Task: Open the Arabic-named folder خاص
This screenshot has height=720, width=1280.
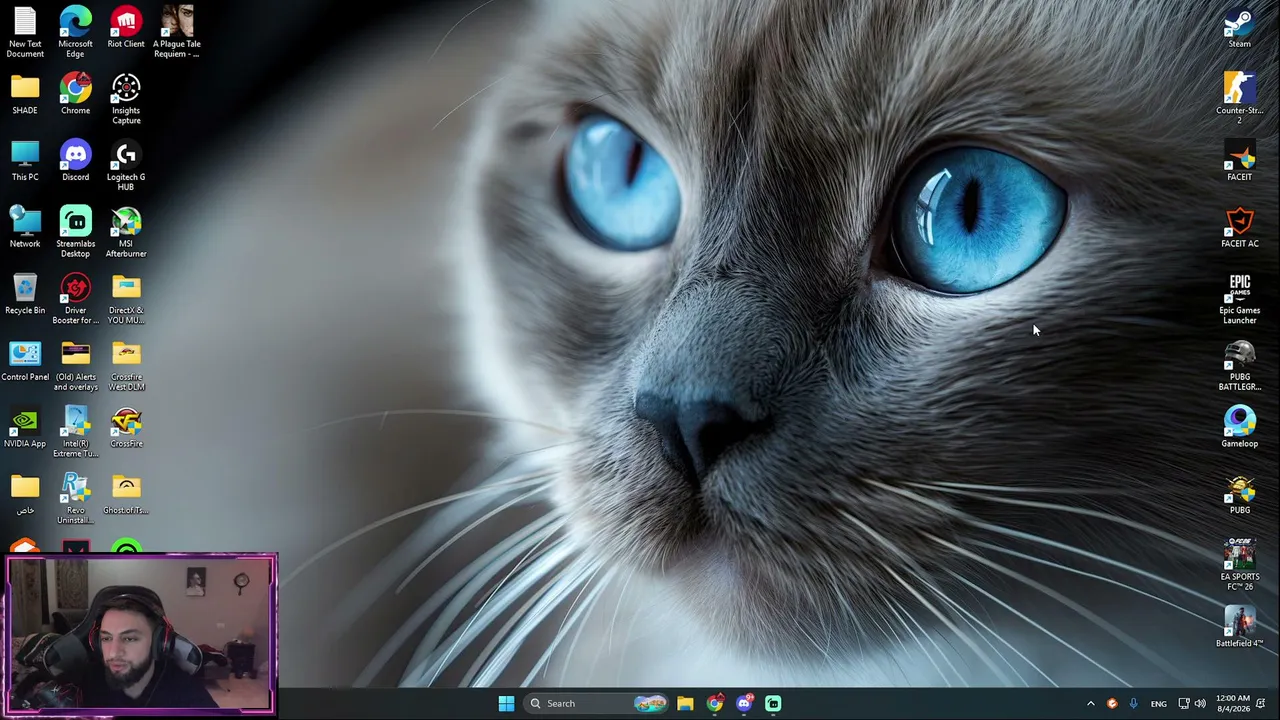Action: (25, 494)
